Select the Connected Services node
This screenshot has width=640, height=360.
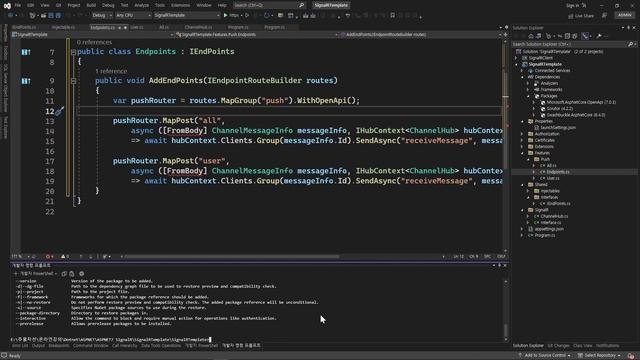point(552,71)
